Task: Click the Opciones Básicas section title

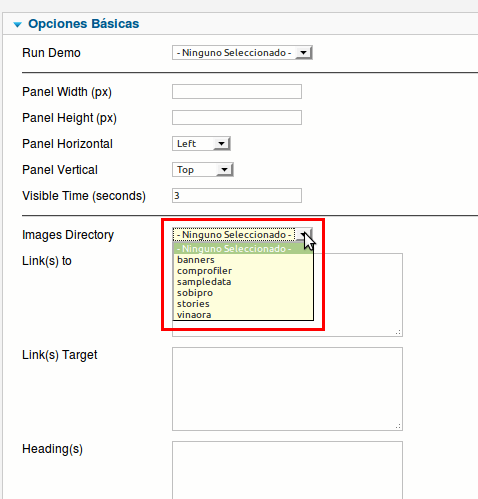Action: point(83,24)
